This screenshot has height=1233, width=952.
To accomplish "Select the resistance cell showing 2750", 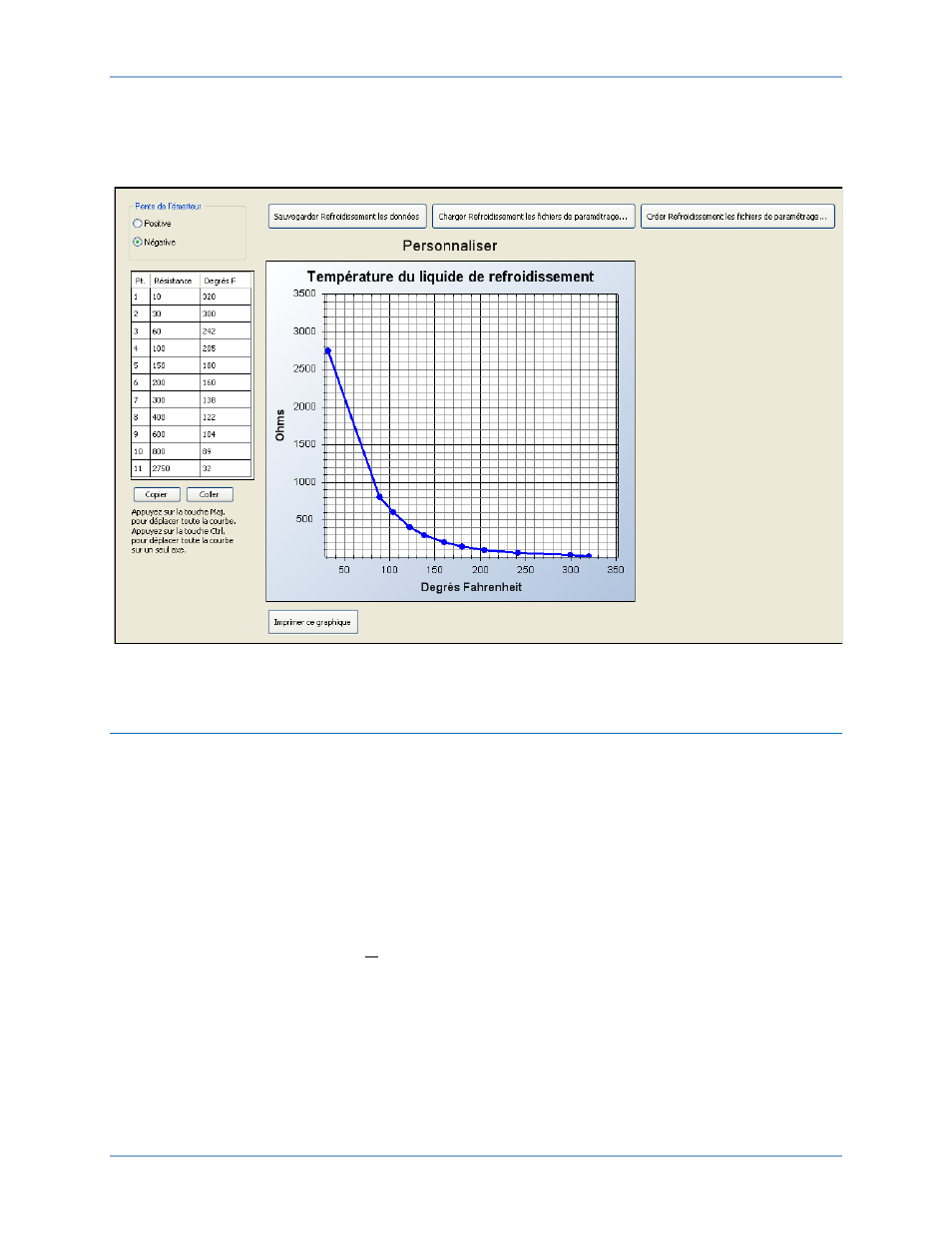I will tap(175, 468).
